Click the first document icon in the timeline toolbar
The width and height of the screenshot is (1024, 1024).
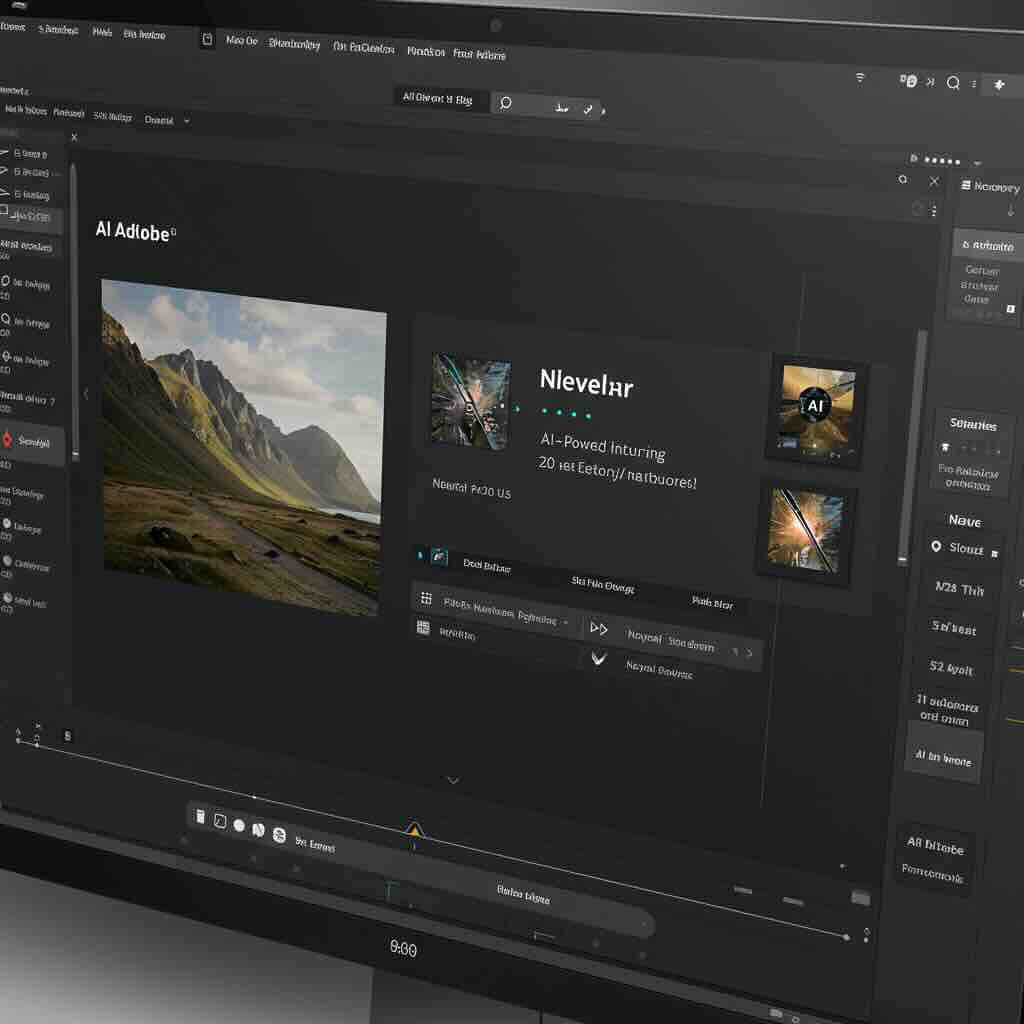pos(200,816)
